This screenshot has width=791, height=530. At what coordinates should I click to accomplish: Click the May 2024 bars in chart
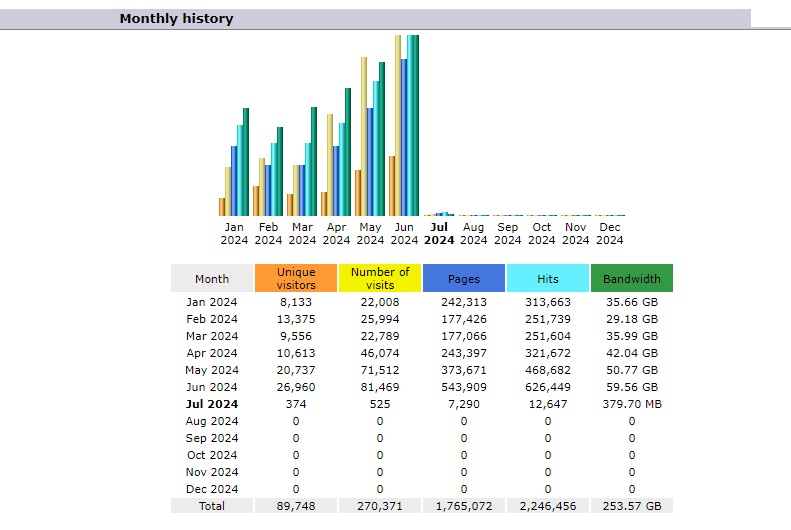pos(370,140)
